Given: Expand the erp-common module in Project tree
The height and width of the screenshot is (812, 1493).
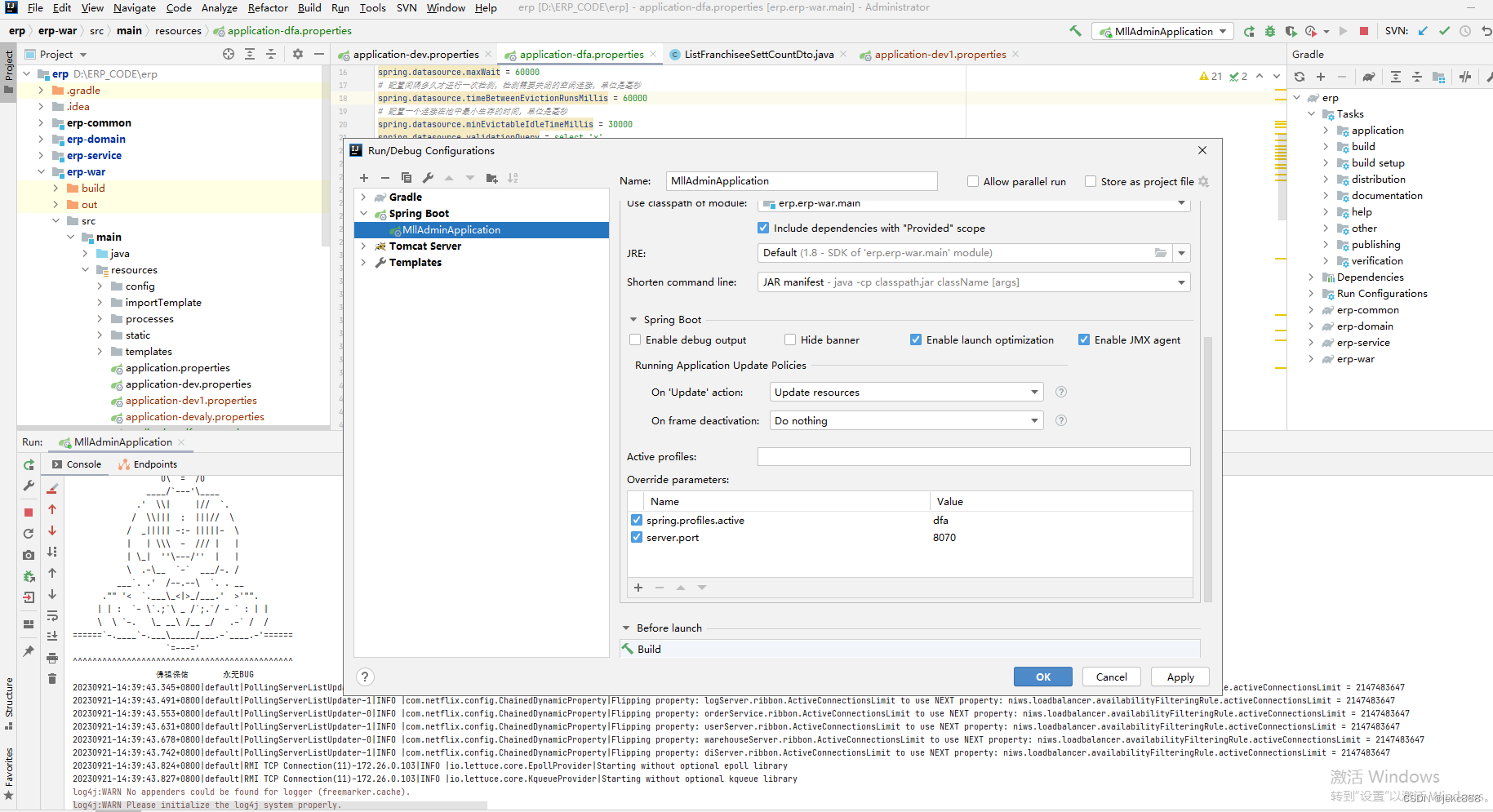Looking at the screenshot, I should pyautogui.click(x=41, y=122).
